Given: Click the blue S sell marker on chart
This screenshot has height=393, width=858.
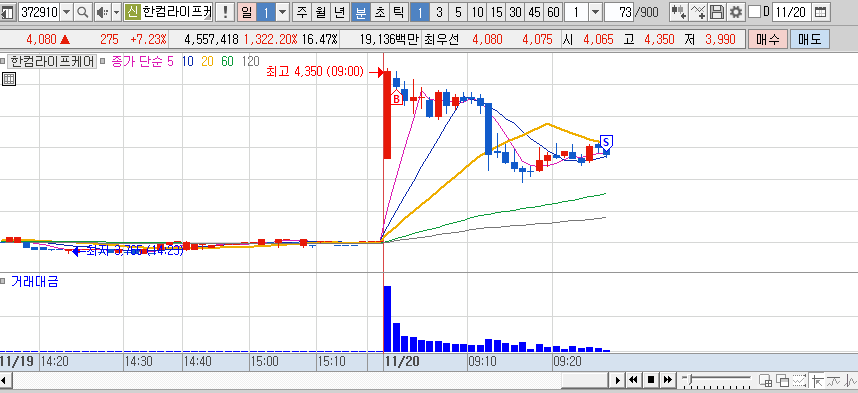Looking at the screenshot, I should click(x=606, y=142).
